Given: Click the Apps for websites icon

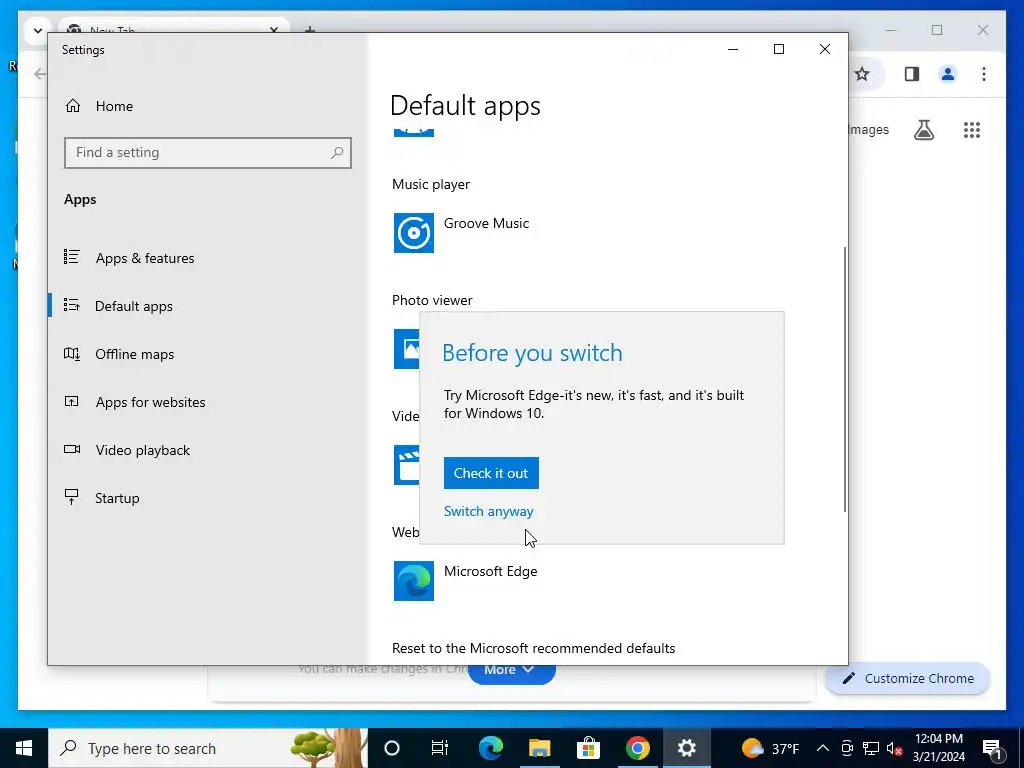Looking at the screenshot, I should click(x=72, y=402).
